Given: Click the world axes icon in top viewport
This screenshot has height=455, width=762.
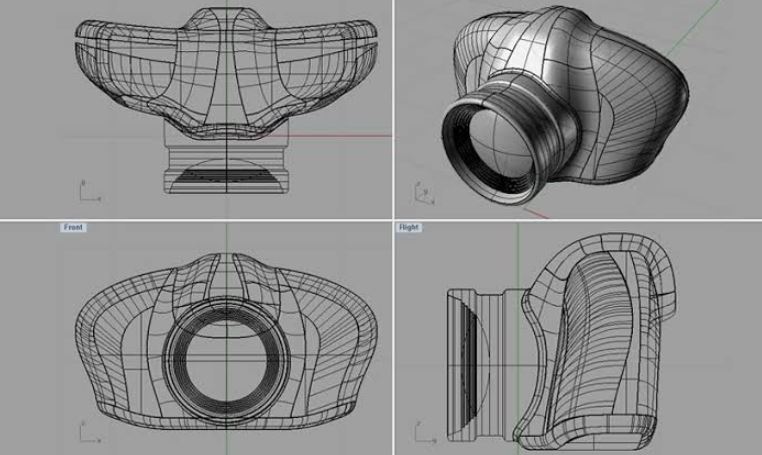Looking at the screenshot, I should pos(90,191).
